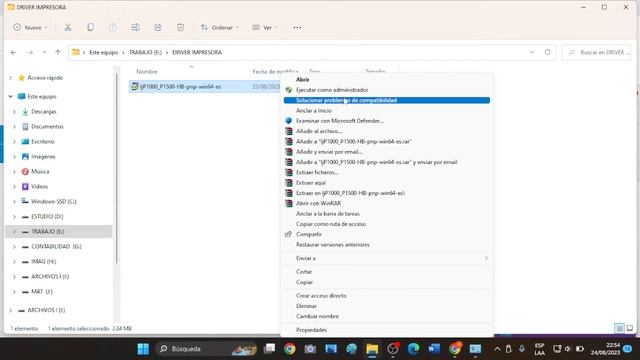Open the three-dot more options menu

coord(297,27)
